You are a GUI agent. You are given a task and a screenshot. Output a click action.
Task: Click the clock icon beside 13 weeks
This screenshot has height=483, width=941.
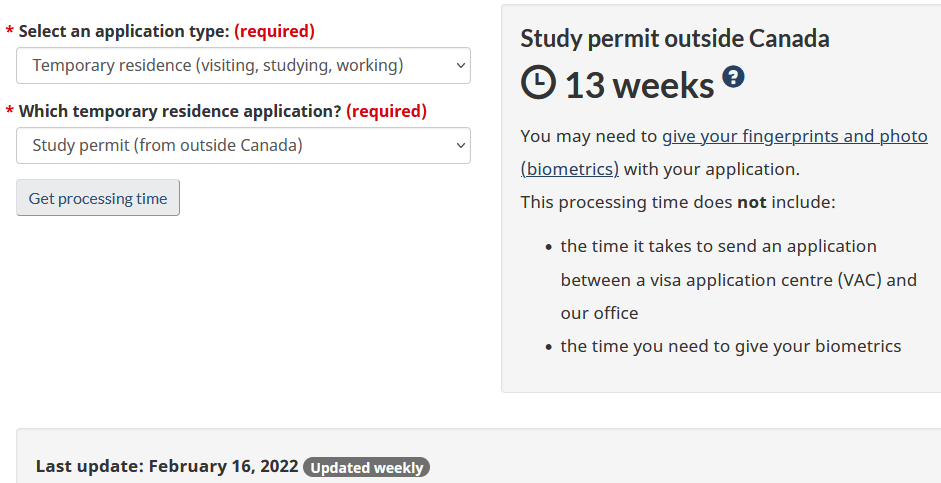(538, 83)
